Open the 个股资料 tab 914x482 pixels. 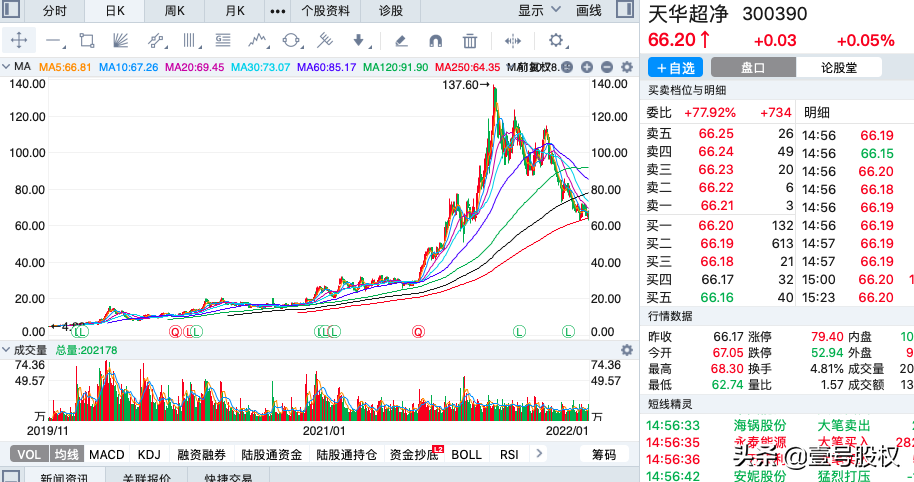(x=326, y=10)
